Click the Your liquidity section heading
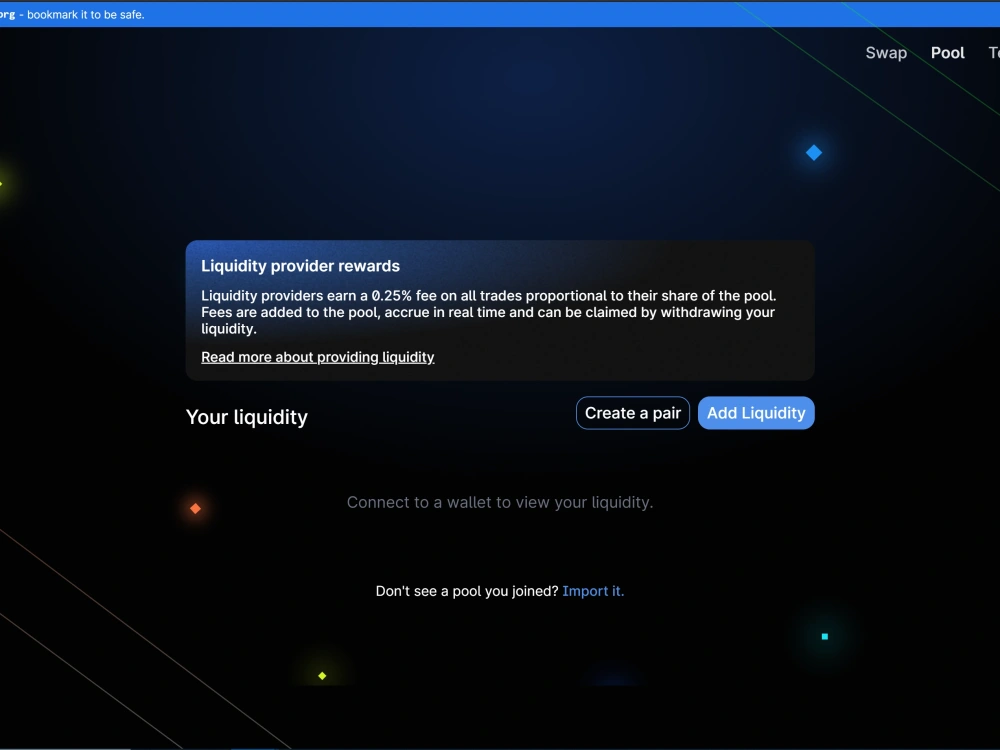The width and height of the screenshot is (1000, 750). click(246, 417)
